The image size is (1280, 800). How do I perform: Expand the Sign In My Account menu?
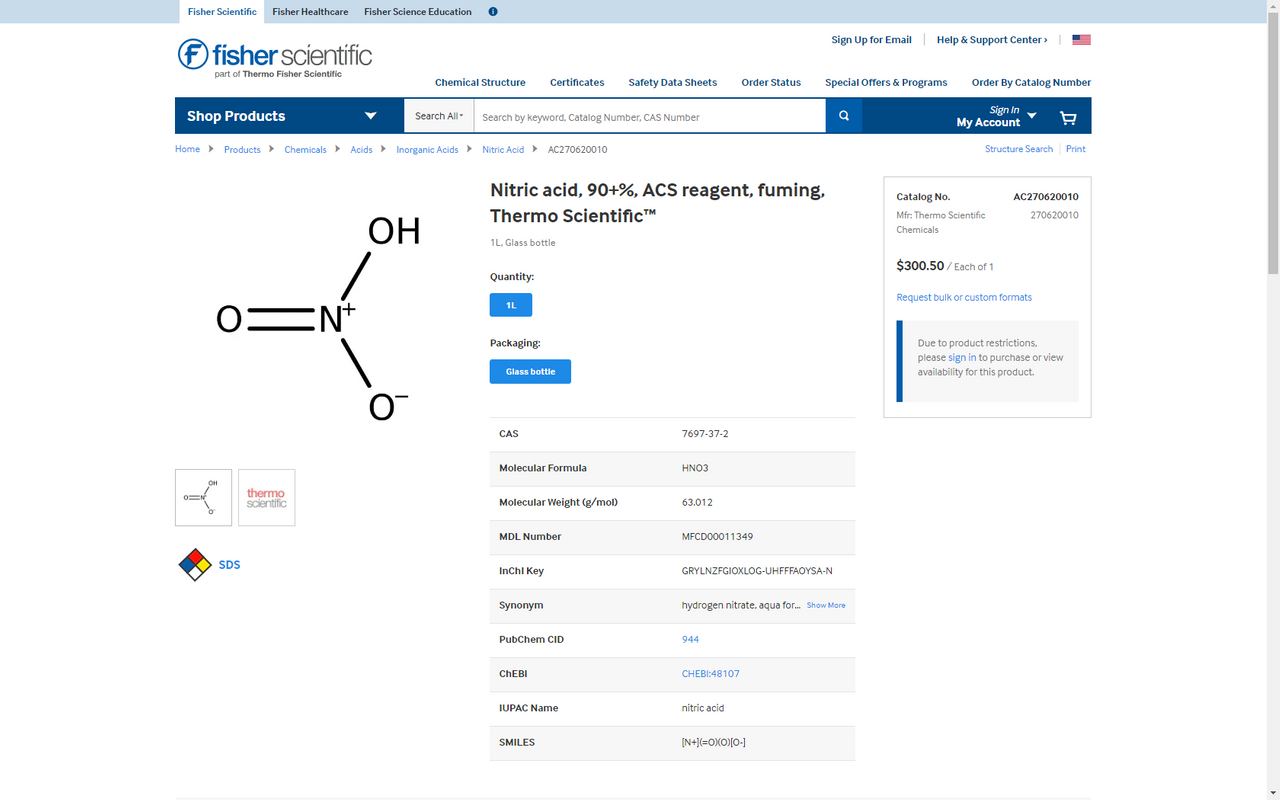click(x=996, y=116)
